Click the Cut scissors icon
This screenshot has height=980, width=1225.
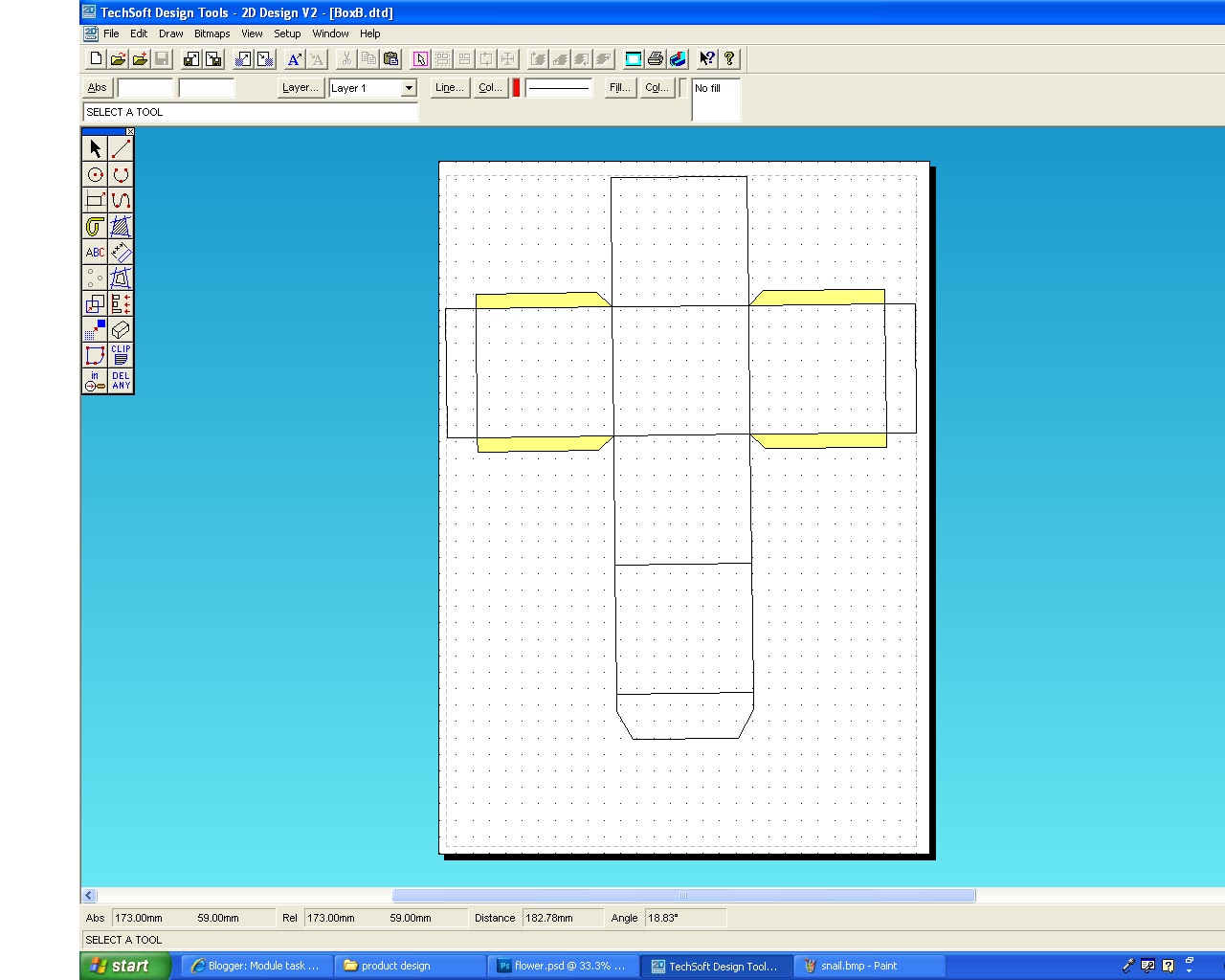(345, 58)
